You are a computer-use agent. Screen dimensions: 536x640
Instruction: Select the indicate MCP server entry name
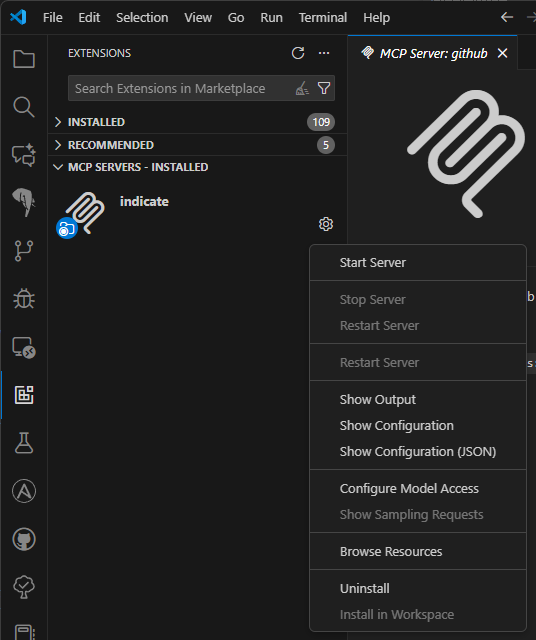144,202
